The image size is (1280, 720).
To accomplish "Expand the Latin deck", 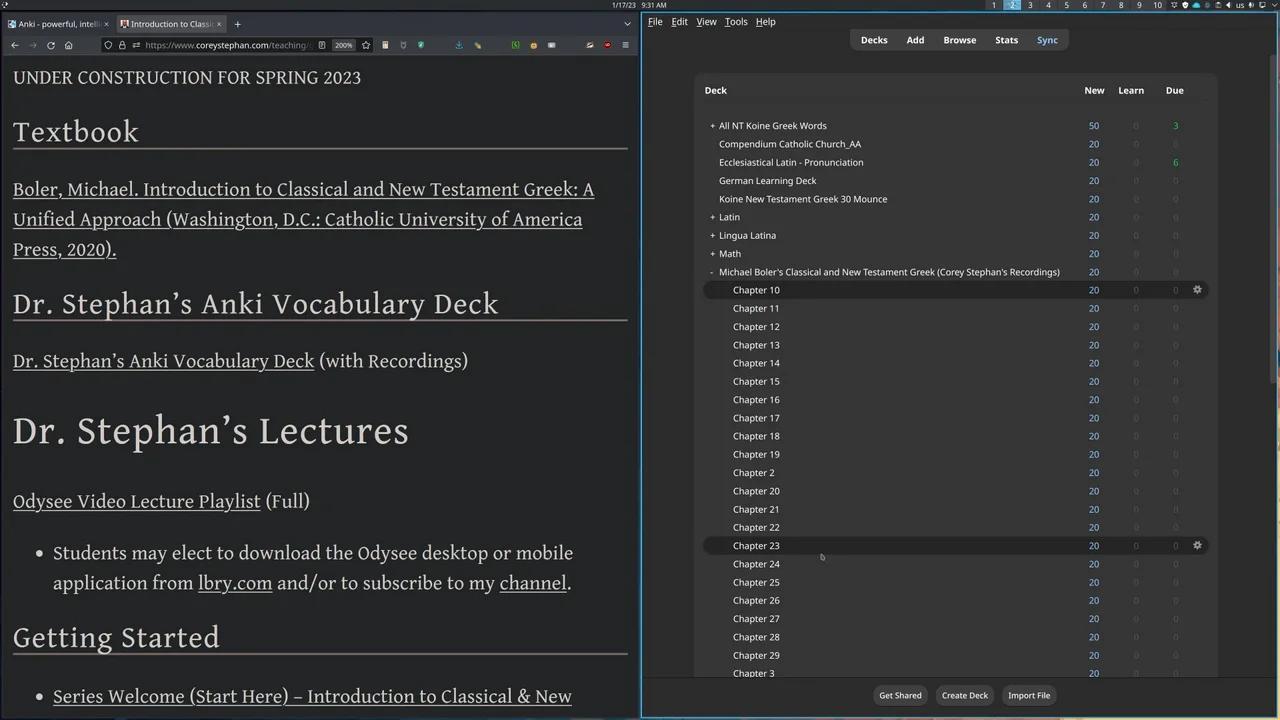I will click(711, 217).
